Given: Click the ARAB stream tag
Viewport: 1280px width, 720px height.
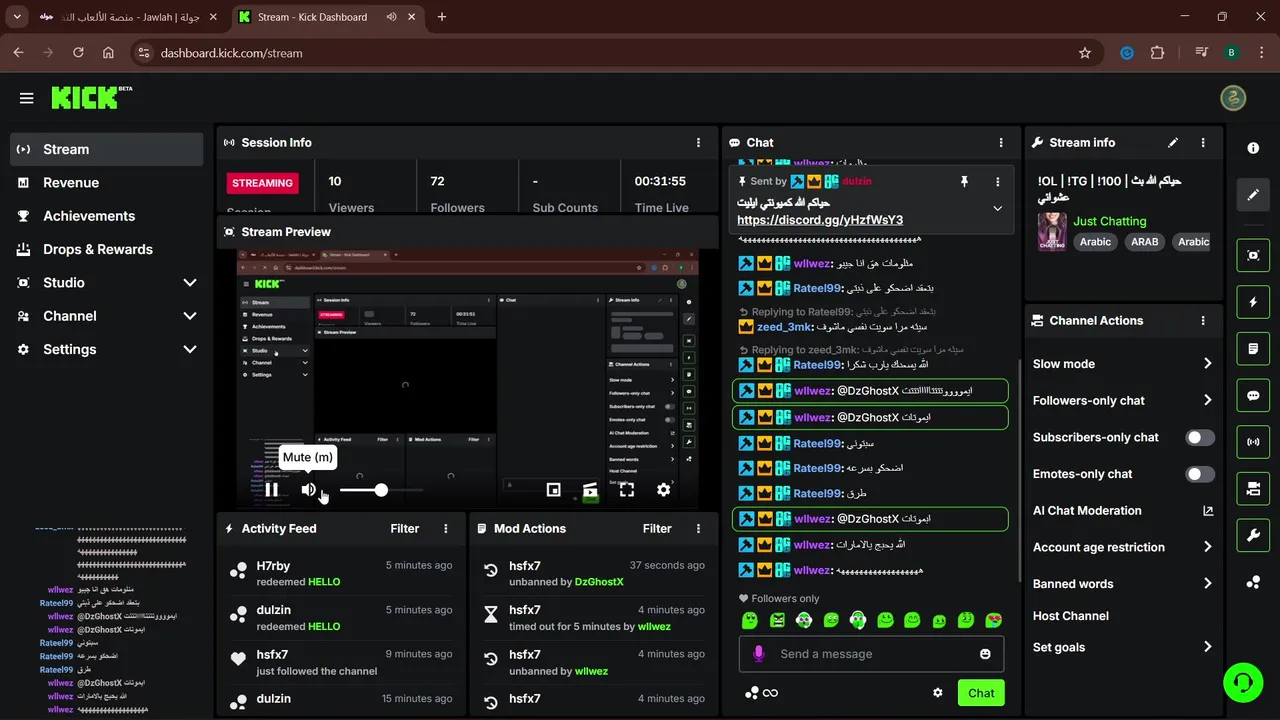Looking at the screenshot, I should tap(1144, 242).
